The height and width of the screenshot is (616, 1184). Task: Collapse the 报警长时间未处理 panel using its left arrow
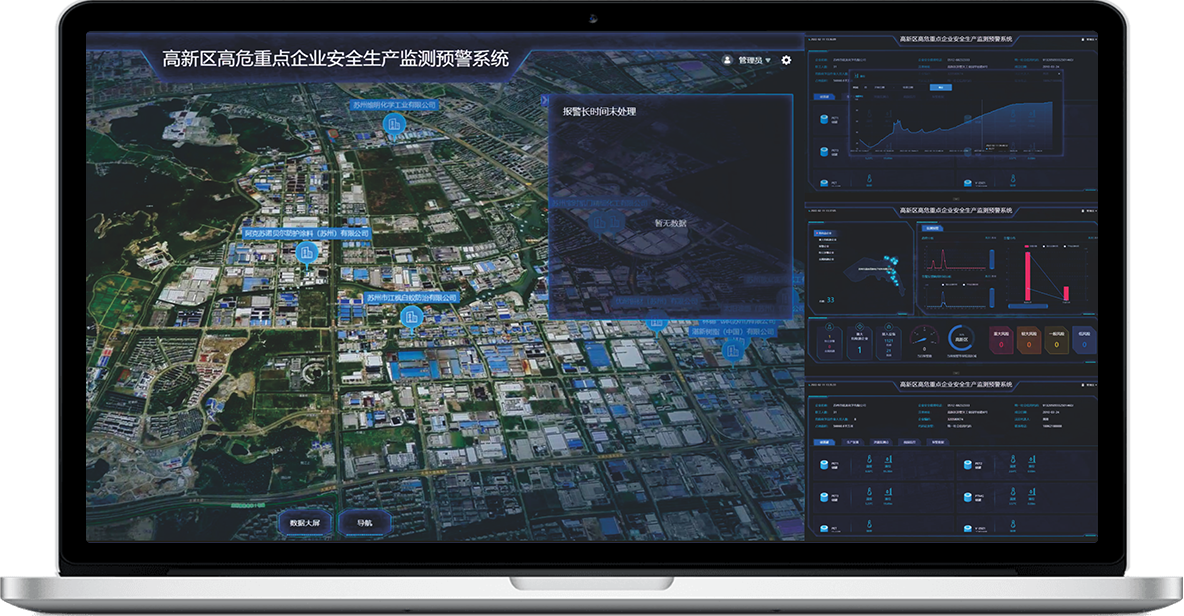click(x=544, y=101)
